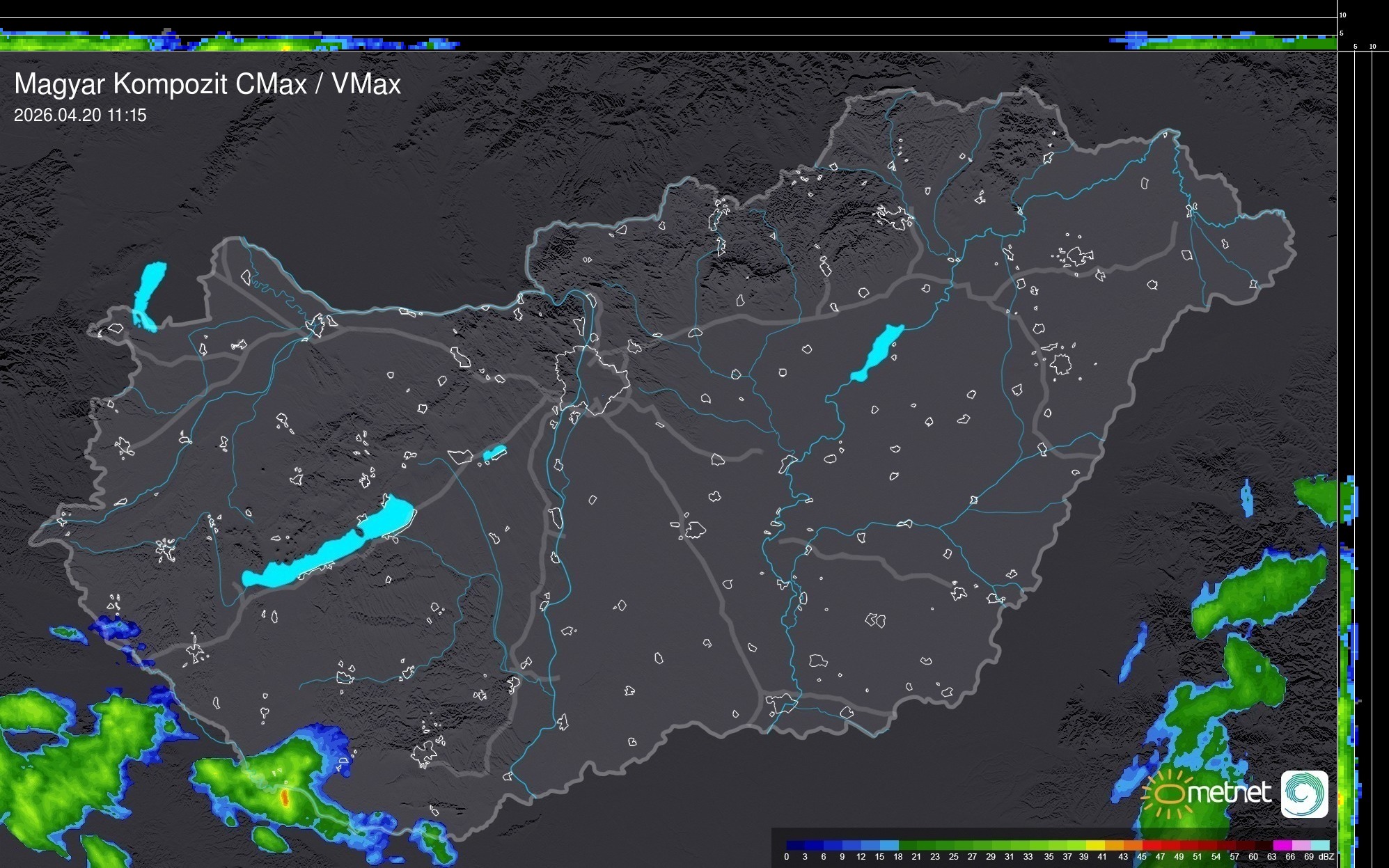This screenshot has width=1389, height=868.
Task: Select the magenta 63 dBZ legend swatch
Action: coord(1282,845)
